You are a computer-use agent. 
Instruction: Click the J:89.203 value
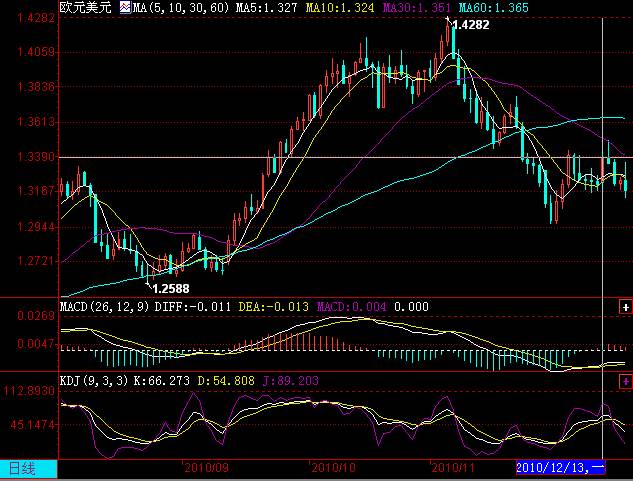[x=290, y=381]
